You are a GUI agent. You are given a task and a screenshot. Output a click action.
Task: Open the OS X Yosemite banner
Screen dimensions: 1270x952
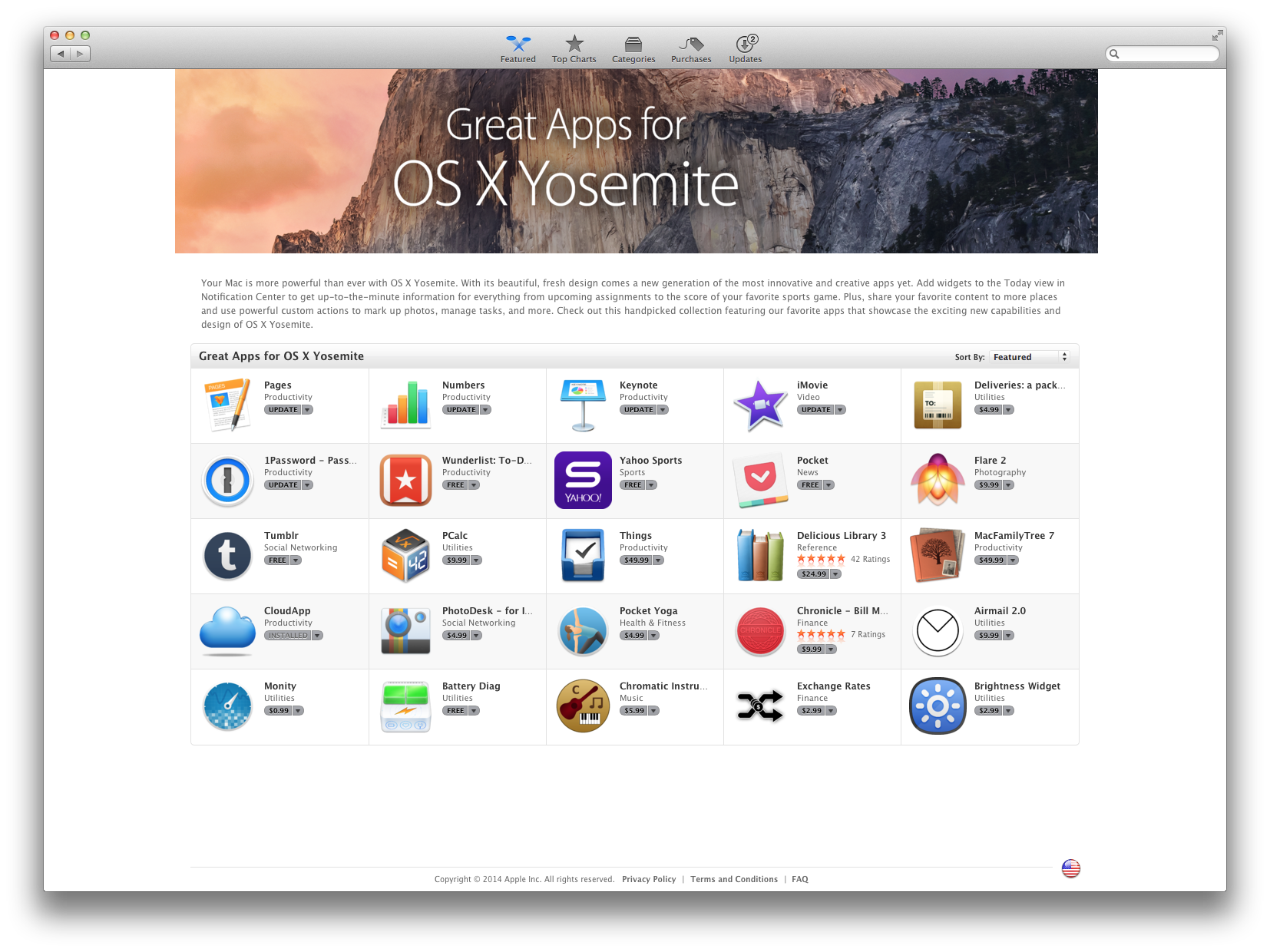[637, 161]
